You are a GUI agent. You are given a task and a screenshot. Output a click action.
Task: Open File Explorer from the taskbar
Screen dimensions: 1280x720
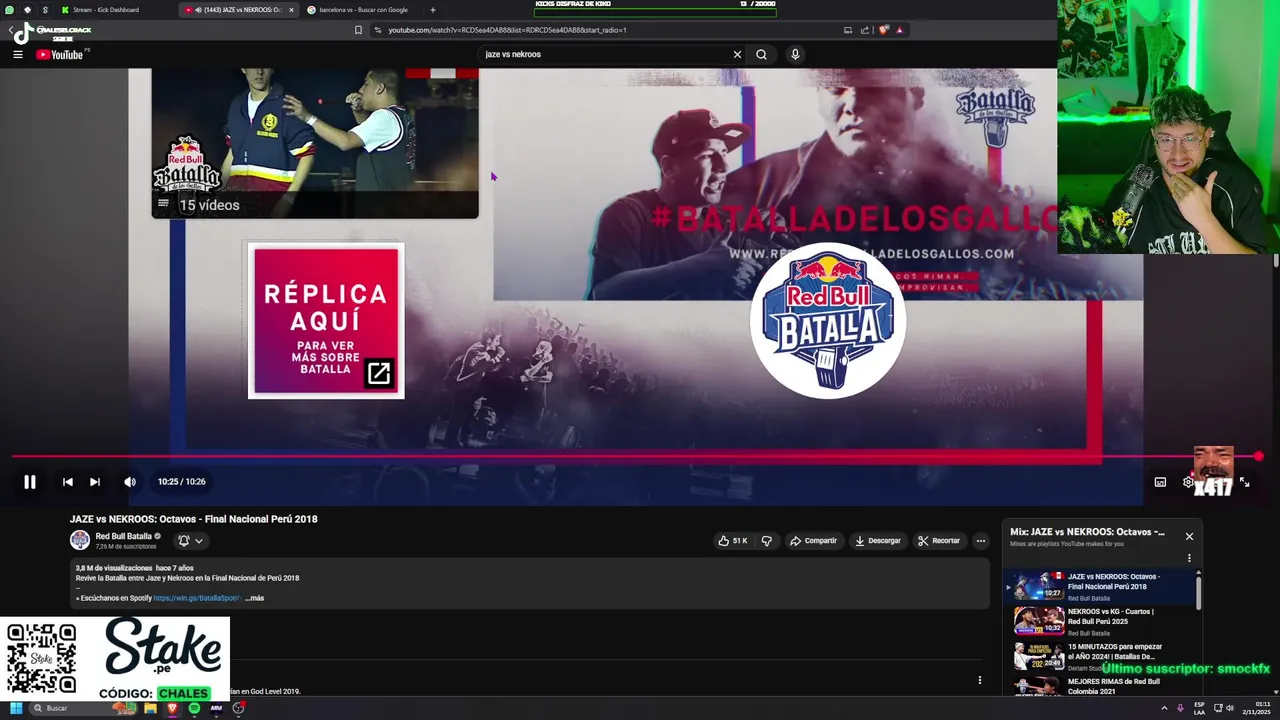pyautogui.click(x=150, y=708)
